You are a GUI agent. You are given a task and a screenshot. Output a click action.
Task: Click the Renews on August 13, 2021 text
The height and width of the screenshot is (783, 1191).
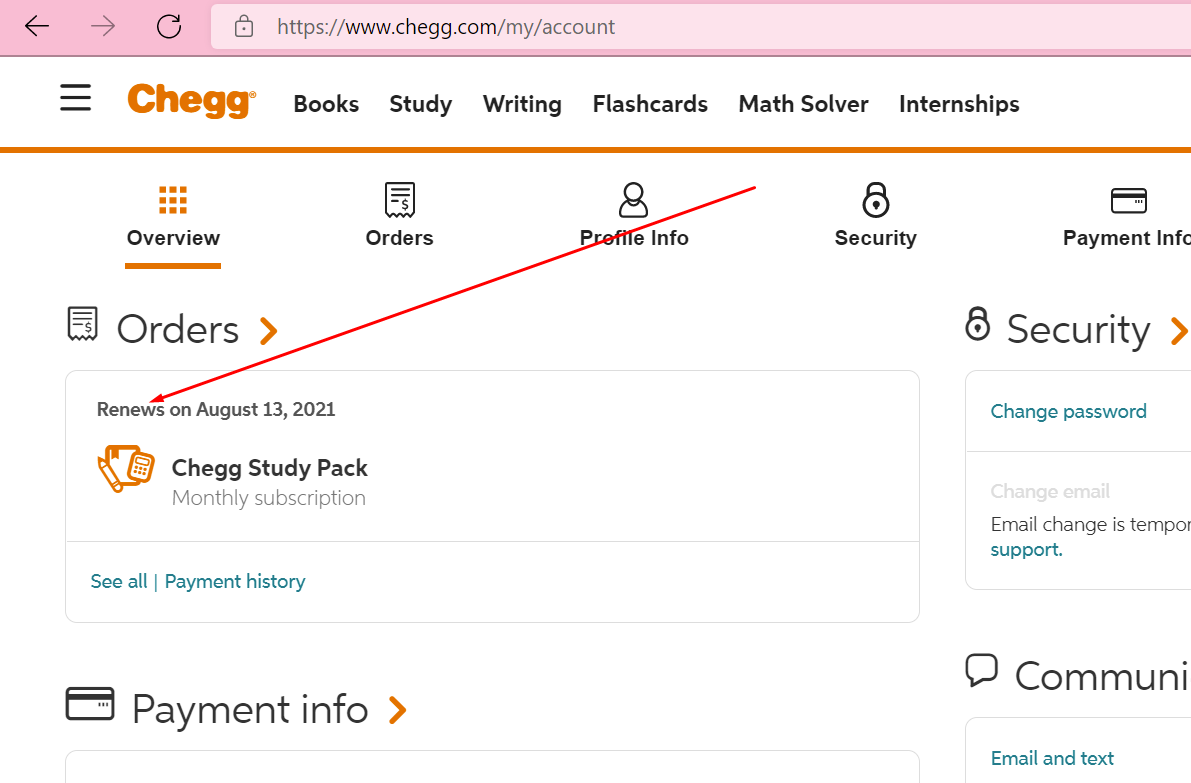216,409
